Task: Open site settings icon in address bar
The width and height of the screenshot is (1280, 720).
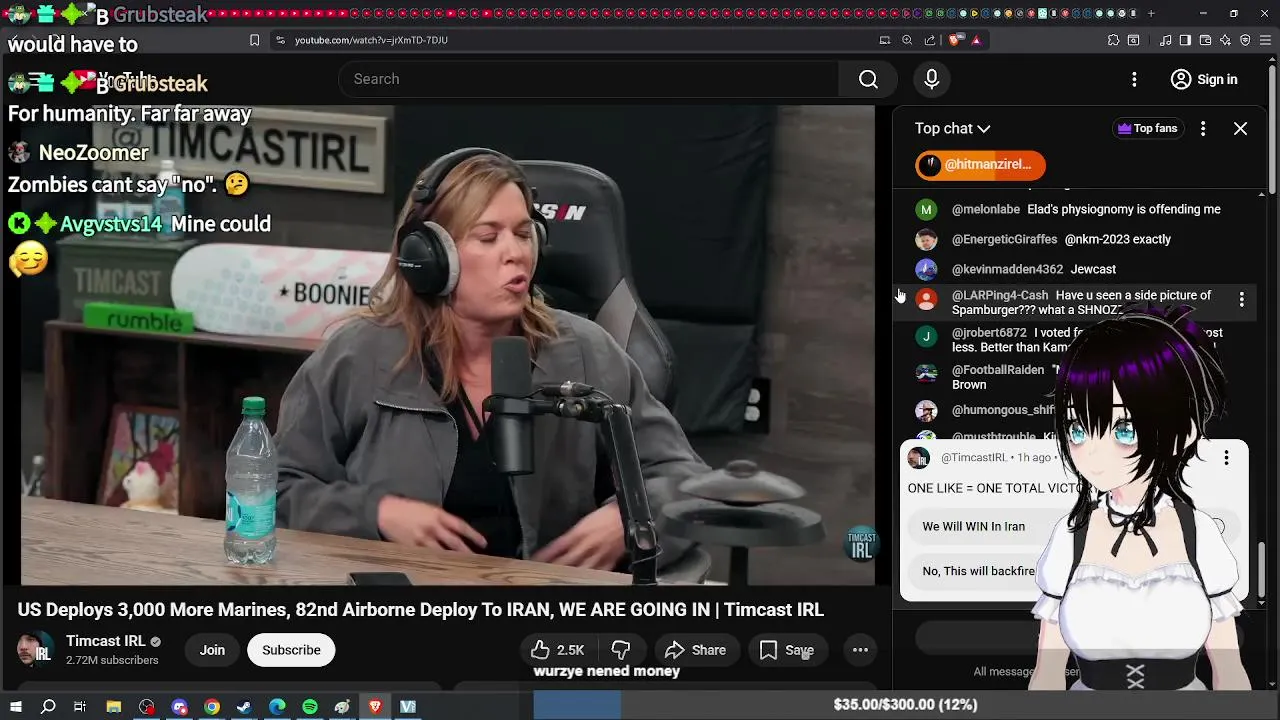Action: tap(280, 40)
